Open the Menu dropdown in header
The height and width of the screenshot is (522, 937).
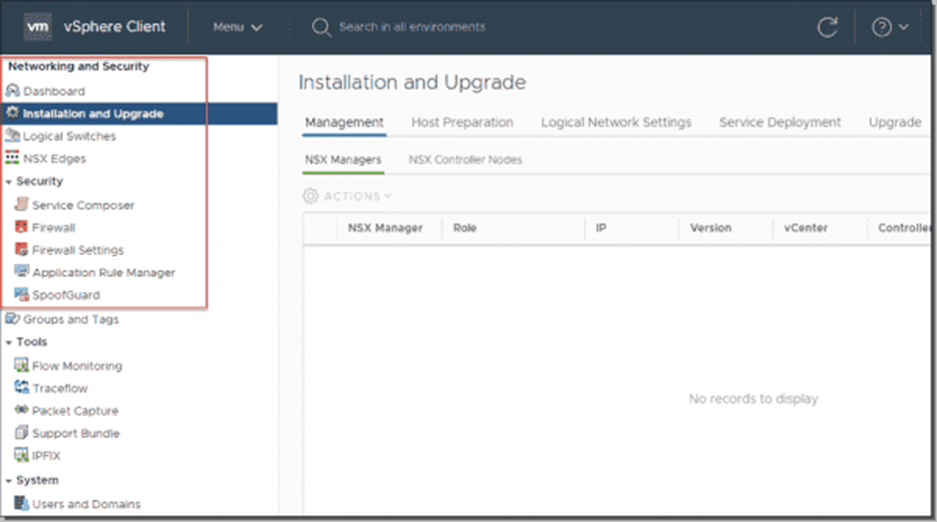[x=237, y=27]
